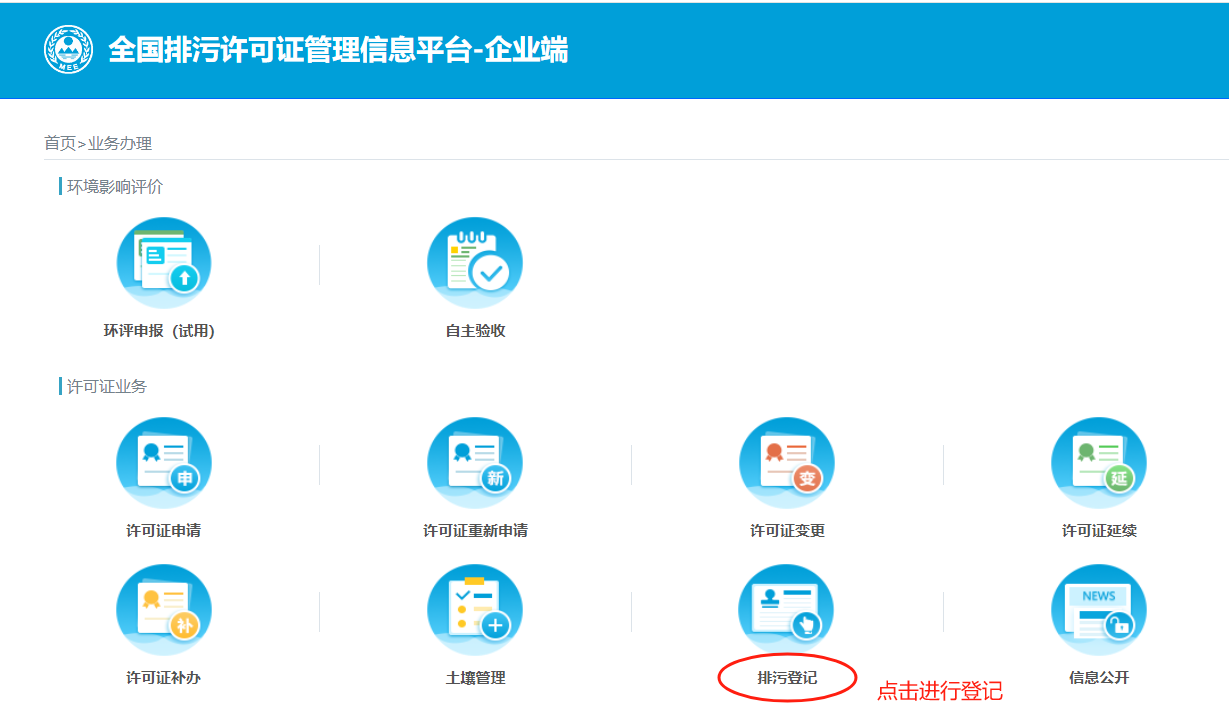This screenshot has width=1229, height=723.
Task: Open the 许可证申请 text link
Action: coord(164,531)
